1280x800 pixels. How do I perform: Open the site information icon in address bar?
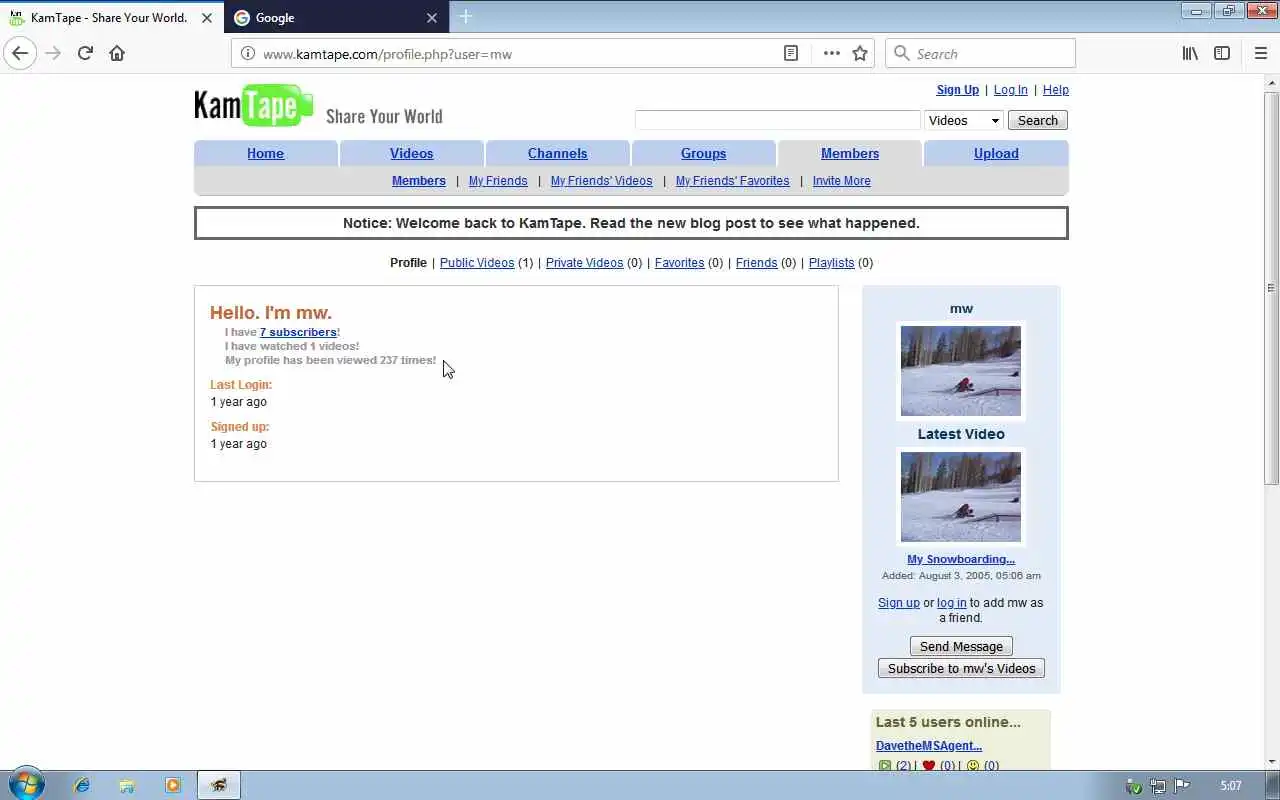click(x=248, y=54)
